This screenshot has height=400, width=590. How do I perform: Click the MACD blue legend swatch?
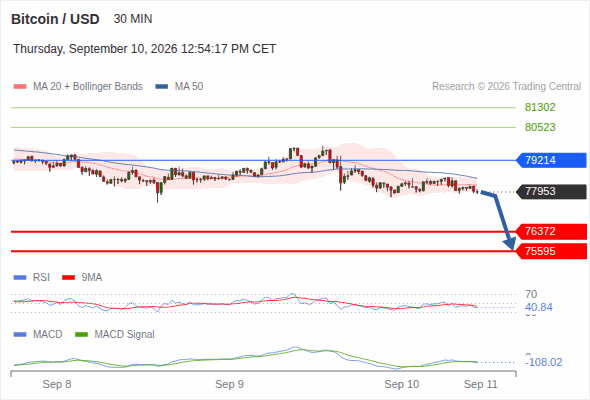(x=20, y=334)
